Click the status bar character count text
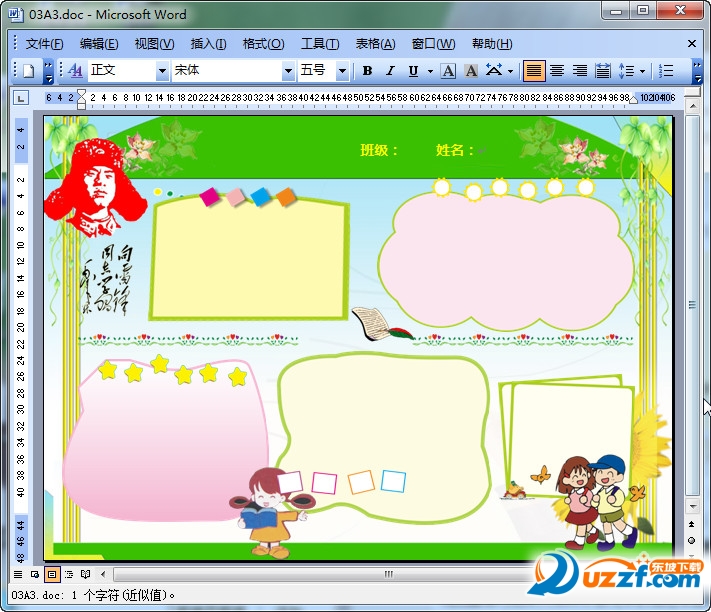Screen dimensions: 711x612 click(93, 595)
